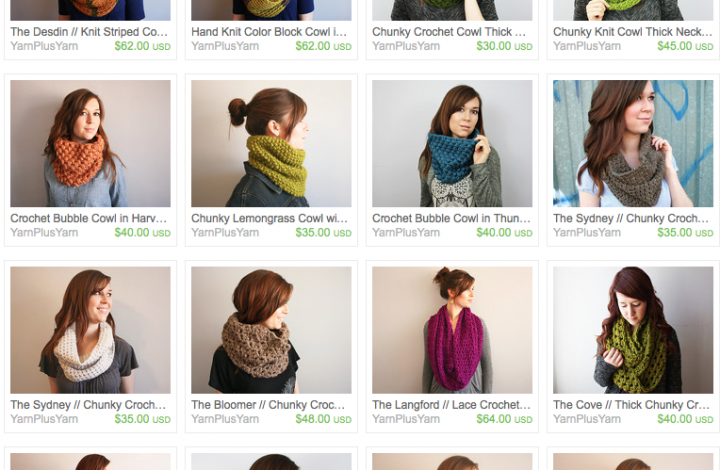Open 'The Cove // Thick Chunky Cr...' title
This screenshot has height=470, width=720.
coord(632,405)
